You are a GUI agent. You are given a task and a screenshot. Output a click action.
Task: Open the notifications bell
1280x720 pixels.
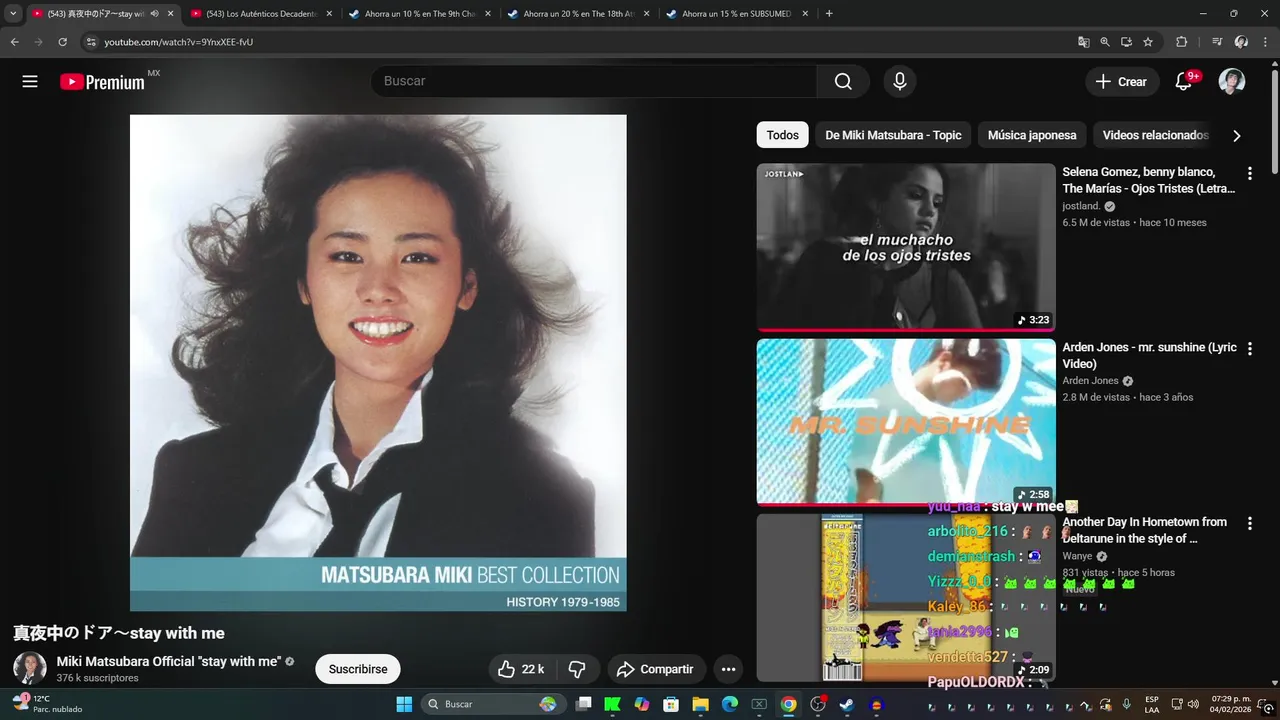[1183, 82]
